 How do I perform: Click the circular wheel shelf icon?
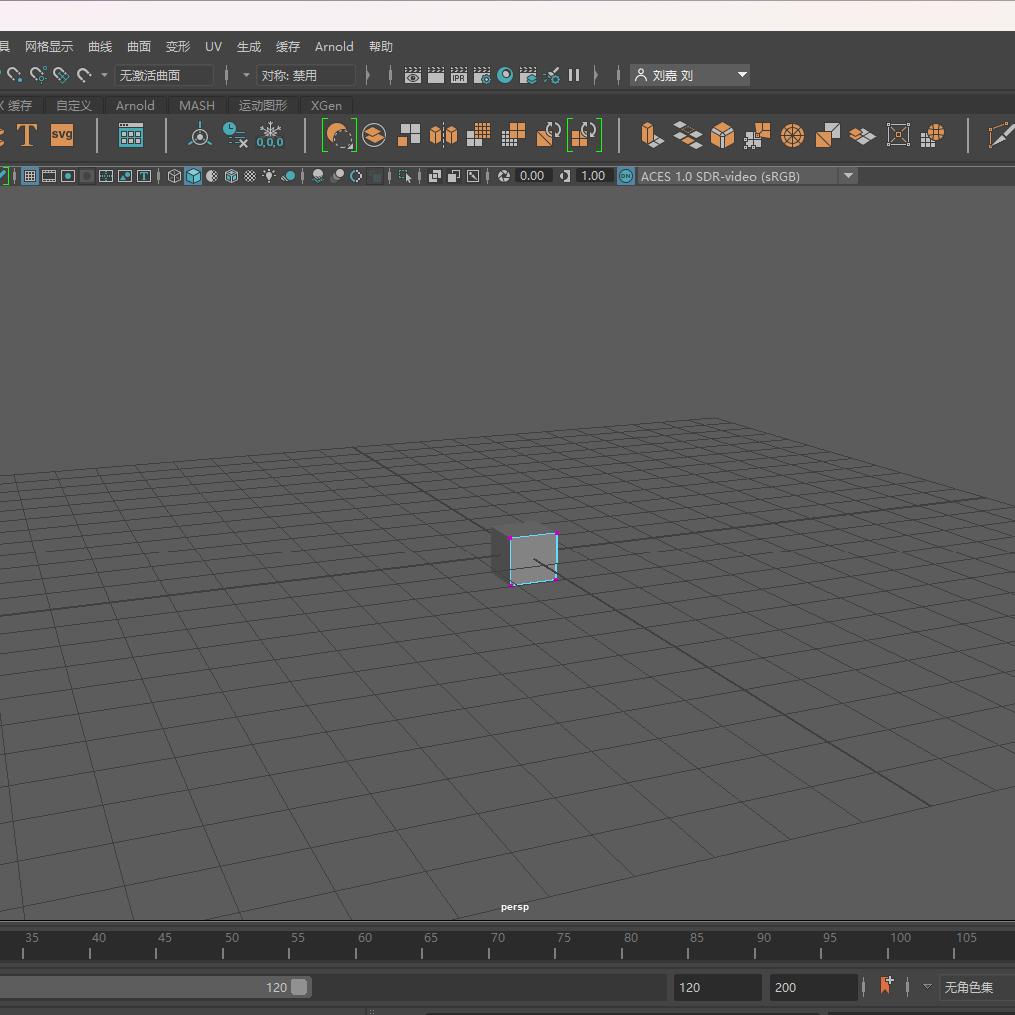point(792,135)
